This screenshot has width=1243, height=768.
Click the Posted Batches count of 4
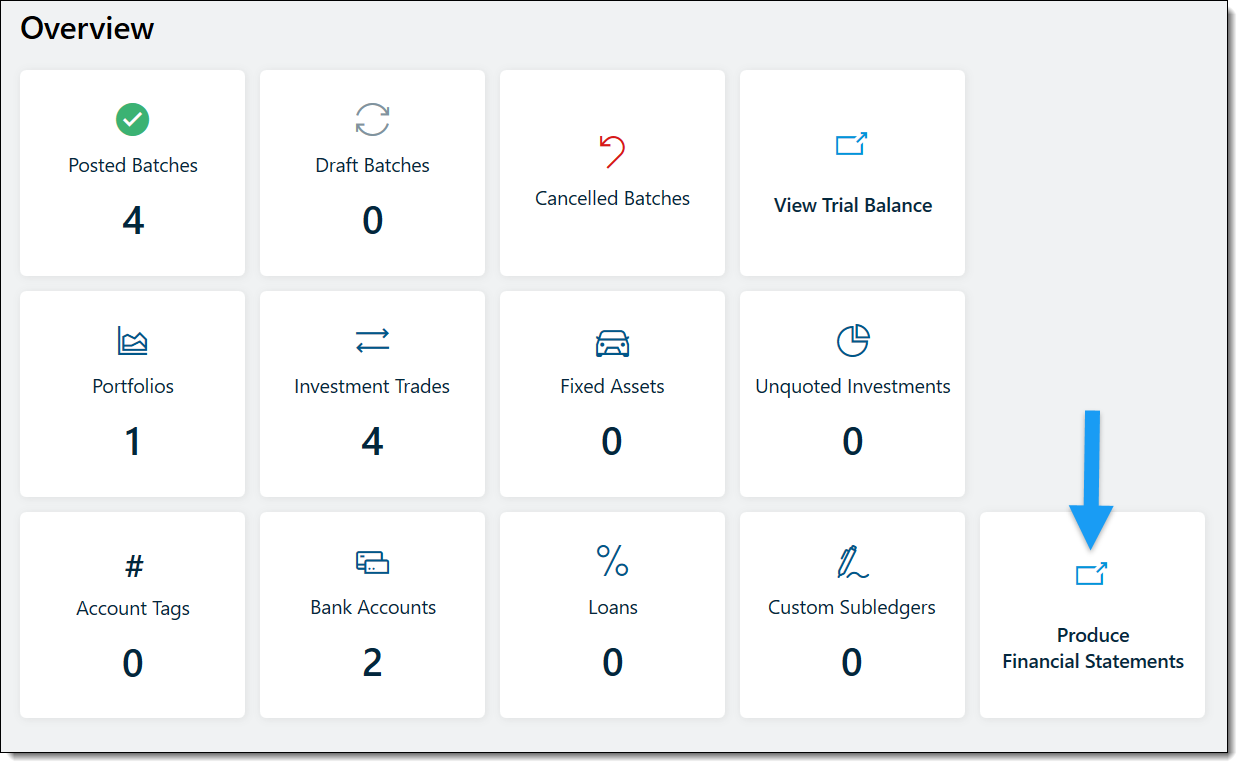(x=132, y=220)
